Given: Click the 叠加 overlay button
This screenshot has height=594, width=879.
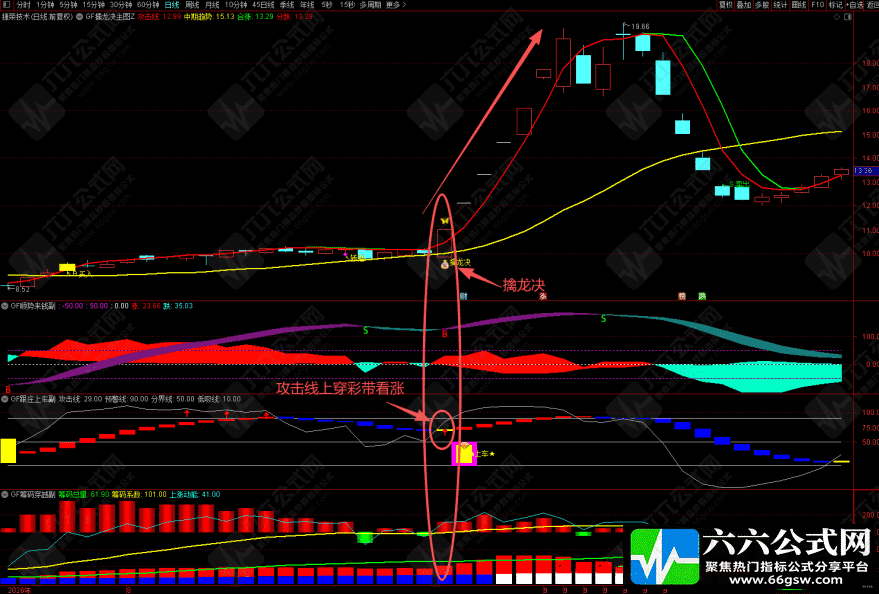Looking at the screenshot, I should (744, 4).
